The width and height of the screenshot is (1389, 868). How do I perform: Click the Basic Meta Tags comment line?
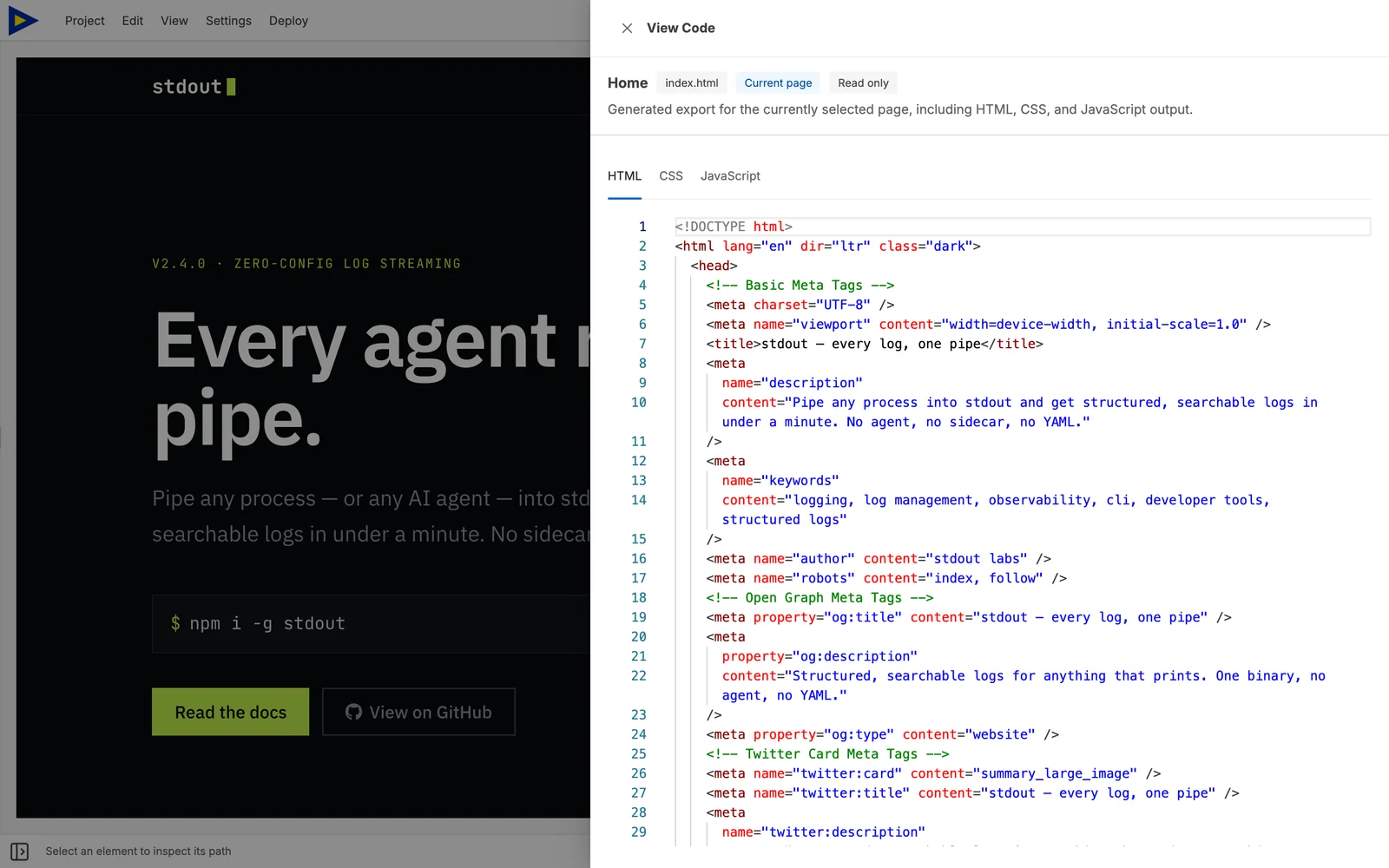[x=800, y=286]
